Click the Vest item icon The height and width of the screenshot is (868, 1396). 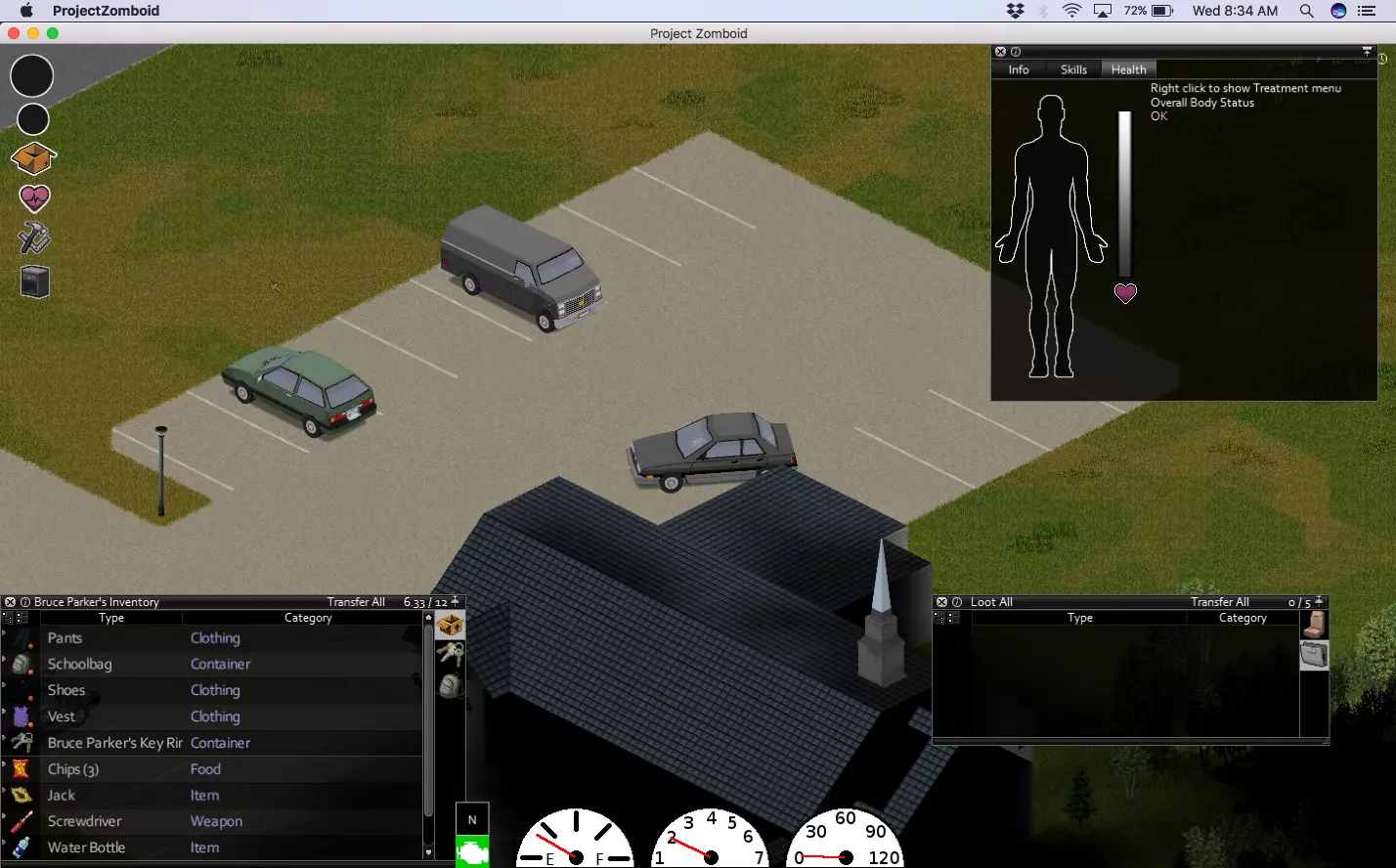(x=22, y=716)
